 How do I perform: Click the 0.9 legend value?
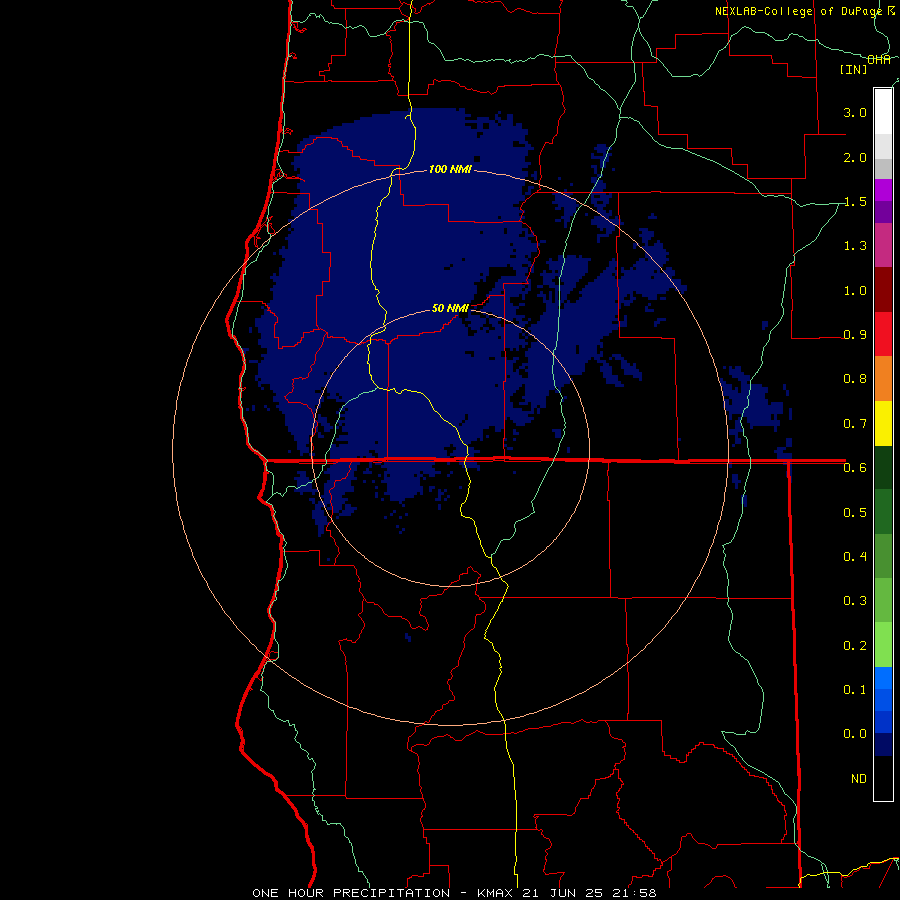[x=855, y=335]
